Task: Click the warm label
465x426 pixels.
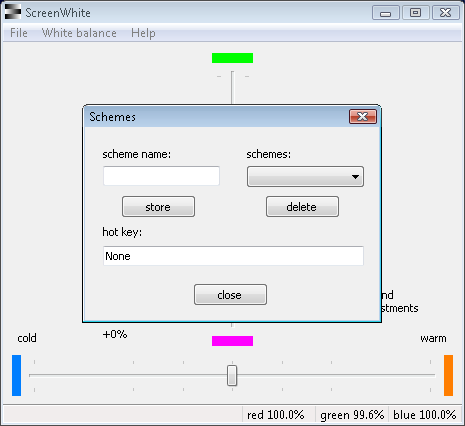Action: pyautogui.click(x=433, y=338)
